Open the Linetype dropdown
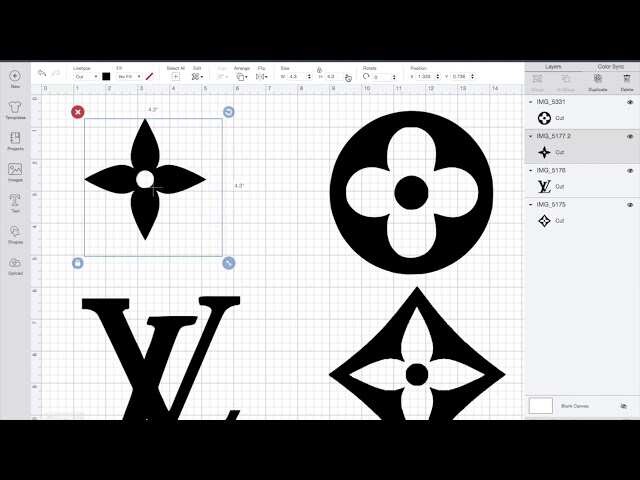The height and width of the screenshot is (480, 640). coord(86,77)
